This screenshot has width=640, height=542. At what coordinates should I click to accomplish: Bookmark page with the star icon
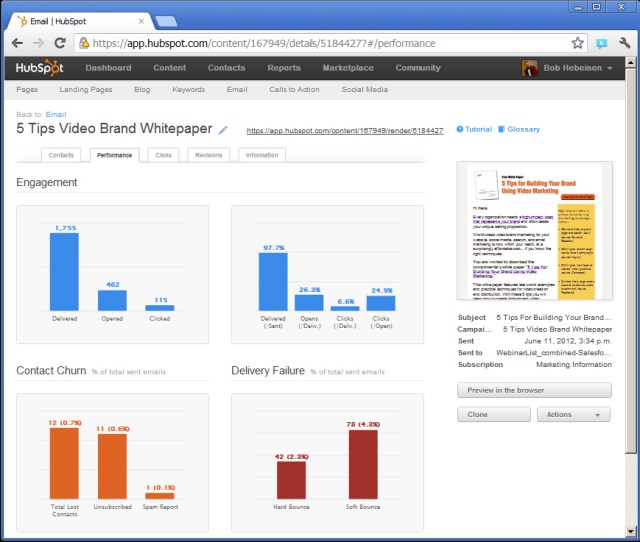(577, 43)
